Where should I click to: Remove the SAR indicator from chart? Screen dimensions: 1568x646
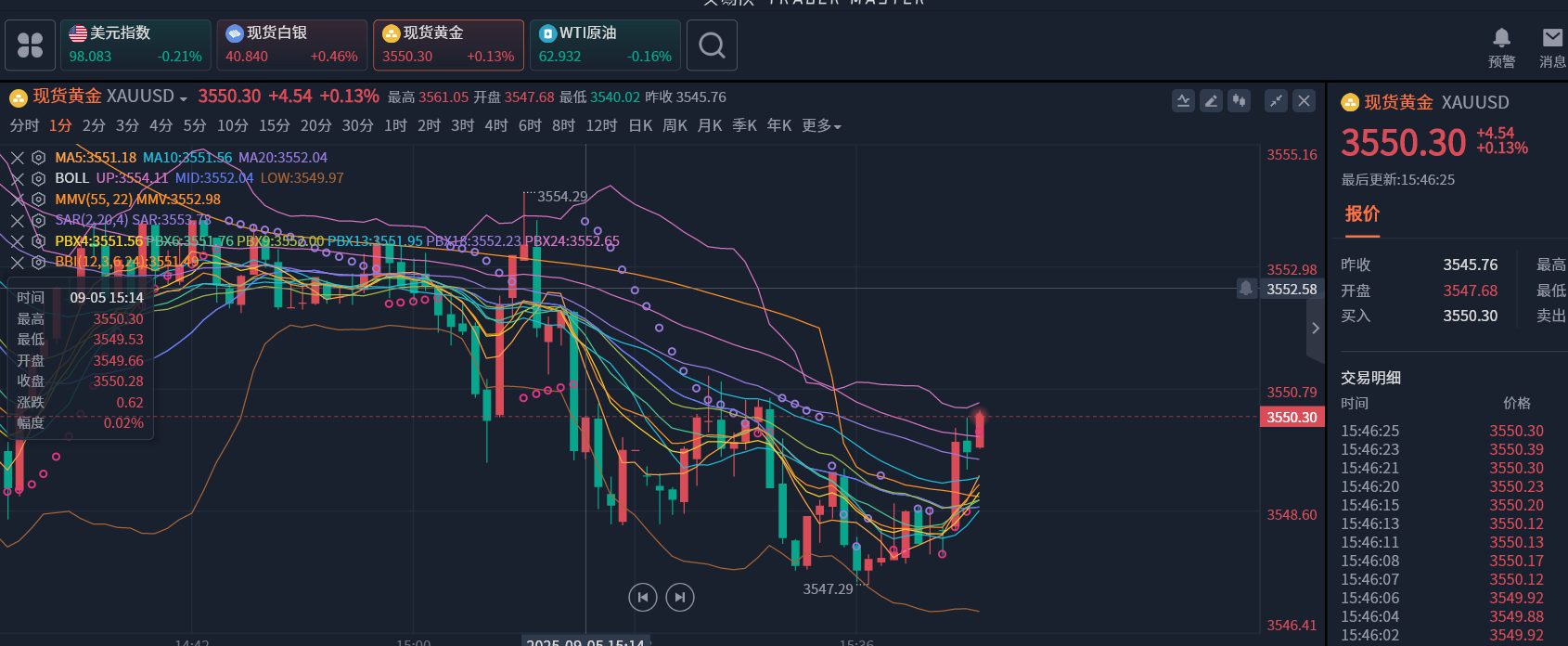click(x=18, y=220)
